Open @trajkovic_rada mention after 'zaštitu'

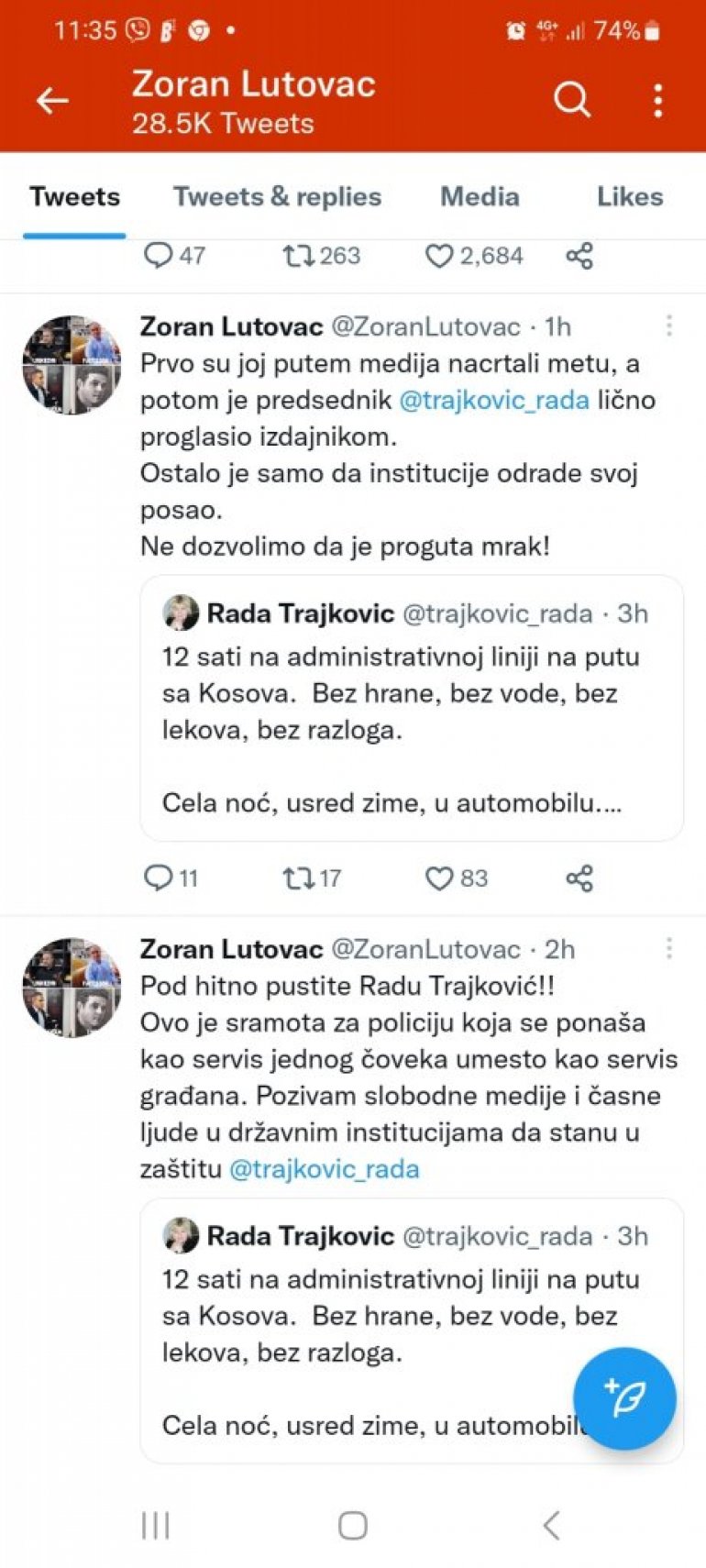[324, 1169]
